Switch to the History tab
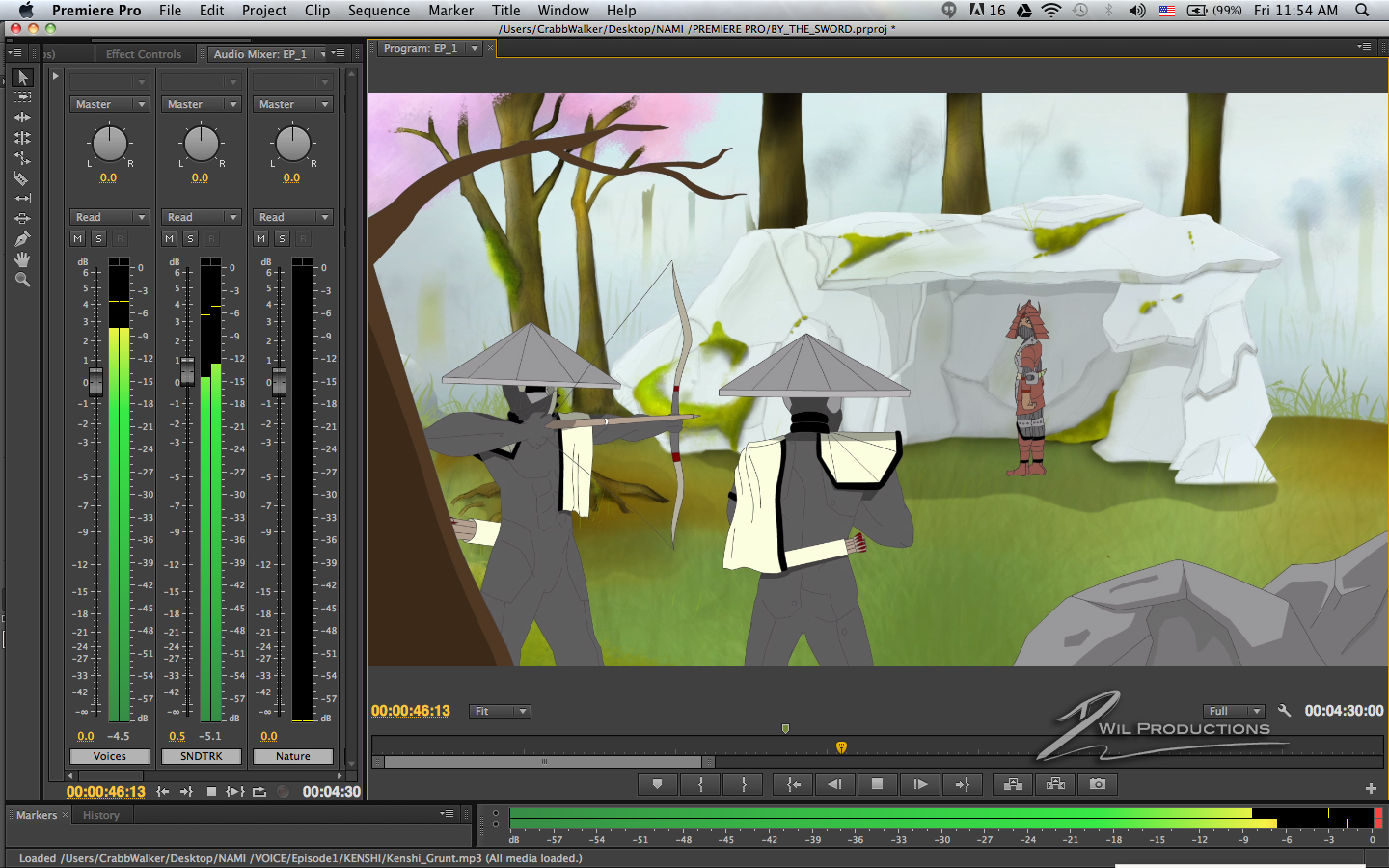The width and height of the screenshot is (1389, 868). (x=101, y=815)
